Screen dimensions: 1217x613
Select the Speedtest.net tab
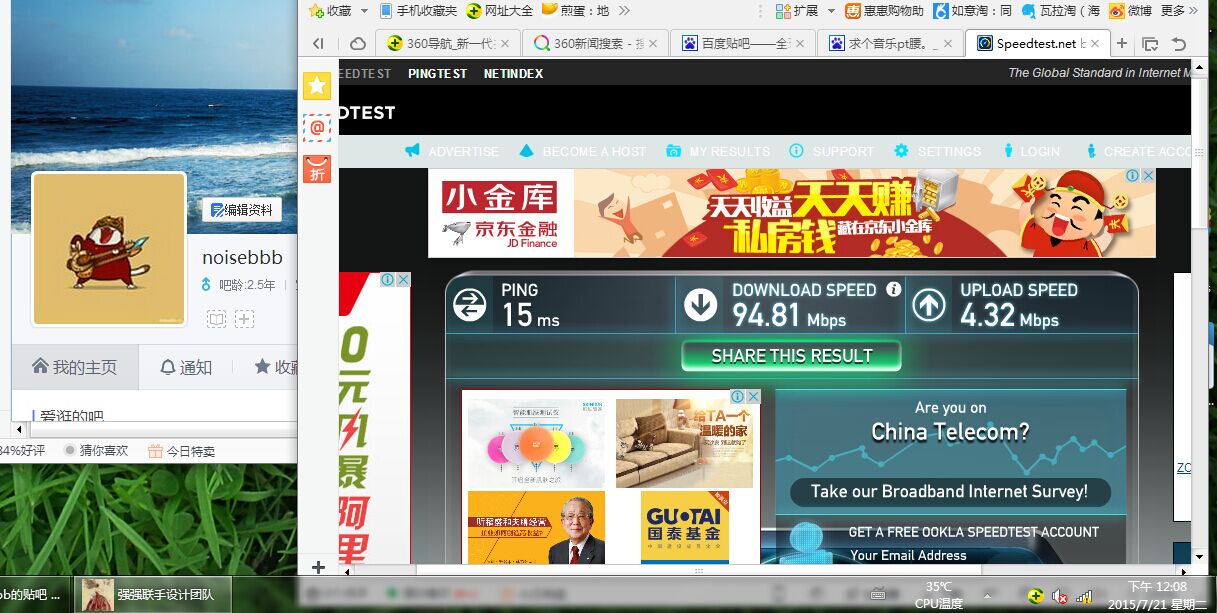[1037, 43]
